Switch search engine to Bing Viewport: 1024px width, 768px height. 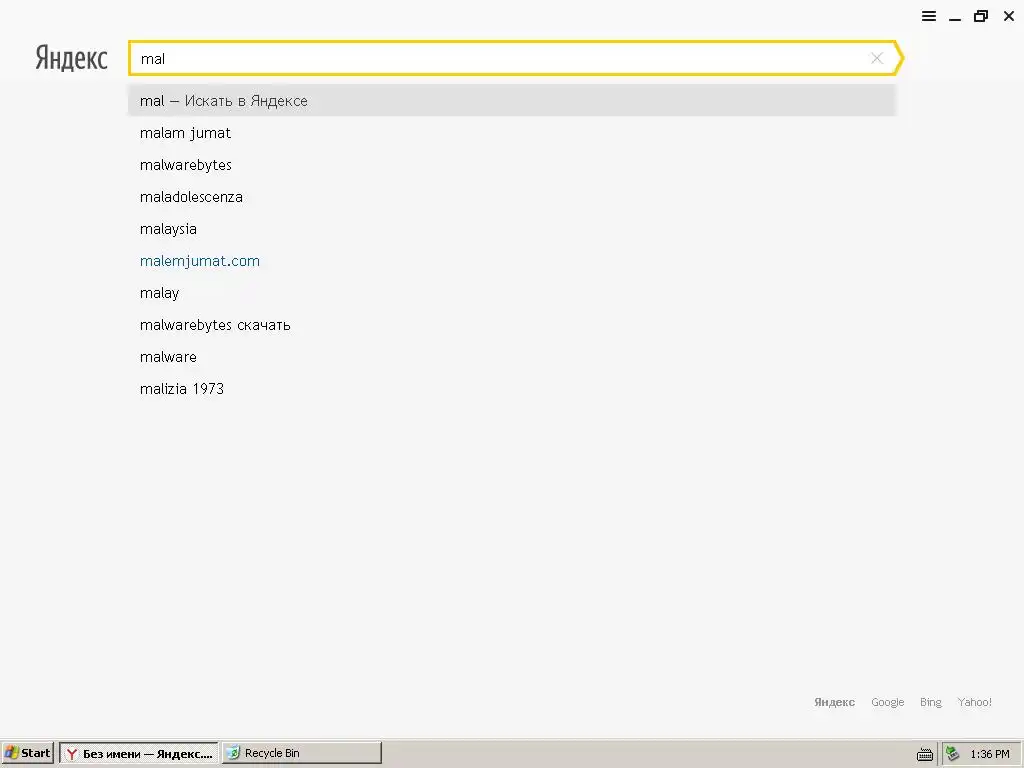931,702
